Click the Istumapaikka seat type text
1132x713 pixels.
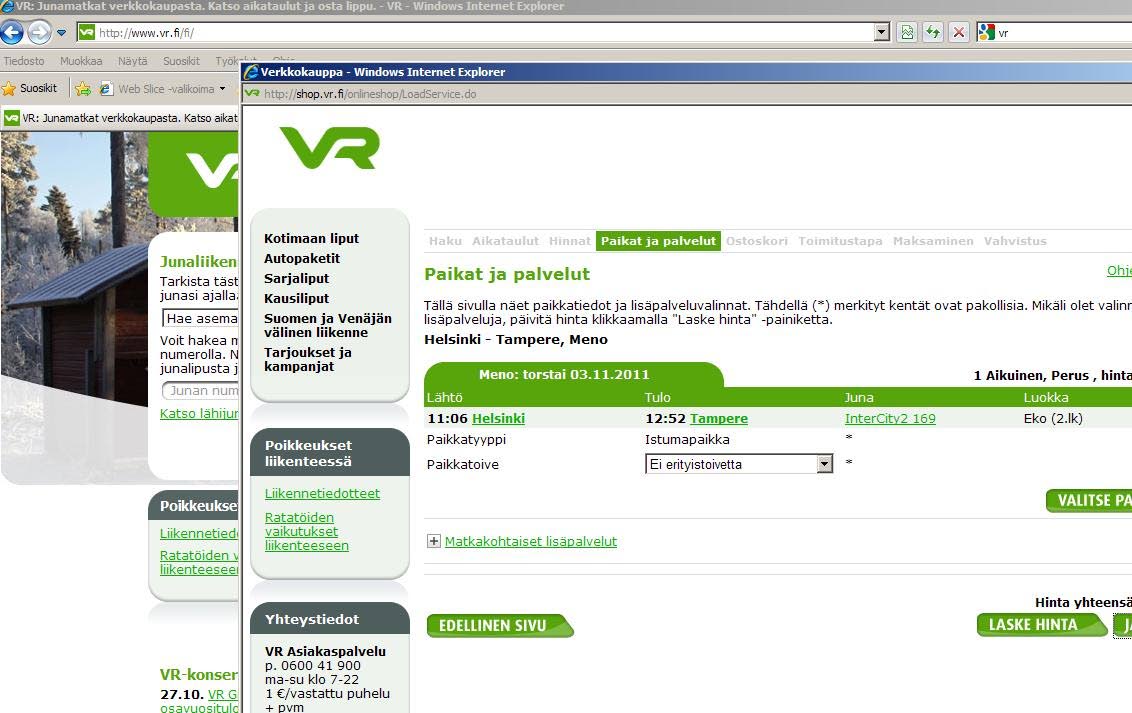click(x=687, y=439)
